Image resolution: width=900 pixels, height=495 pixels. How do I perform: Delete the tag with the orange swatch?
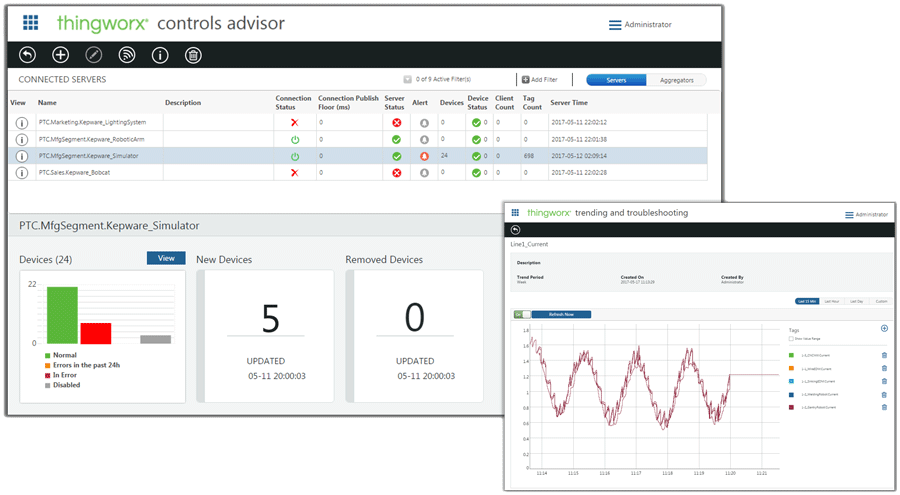pos(884,368)
